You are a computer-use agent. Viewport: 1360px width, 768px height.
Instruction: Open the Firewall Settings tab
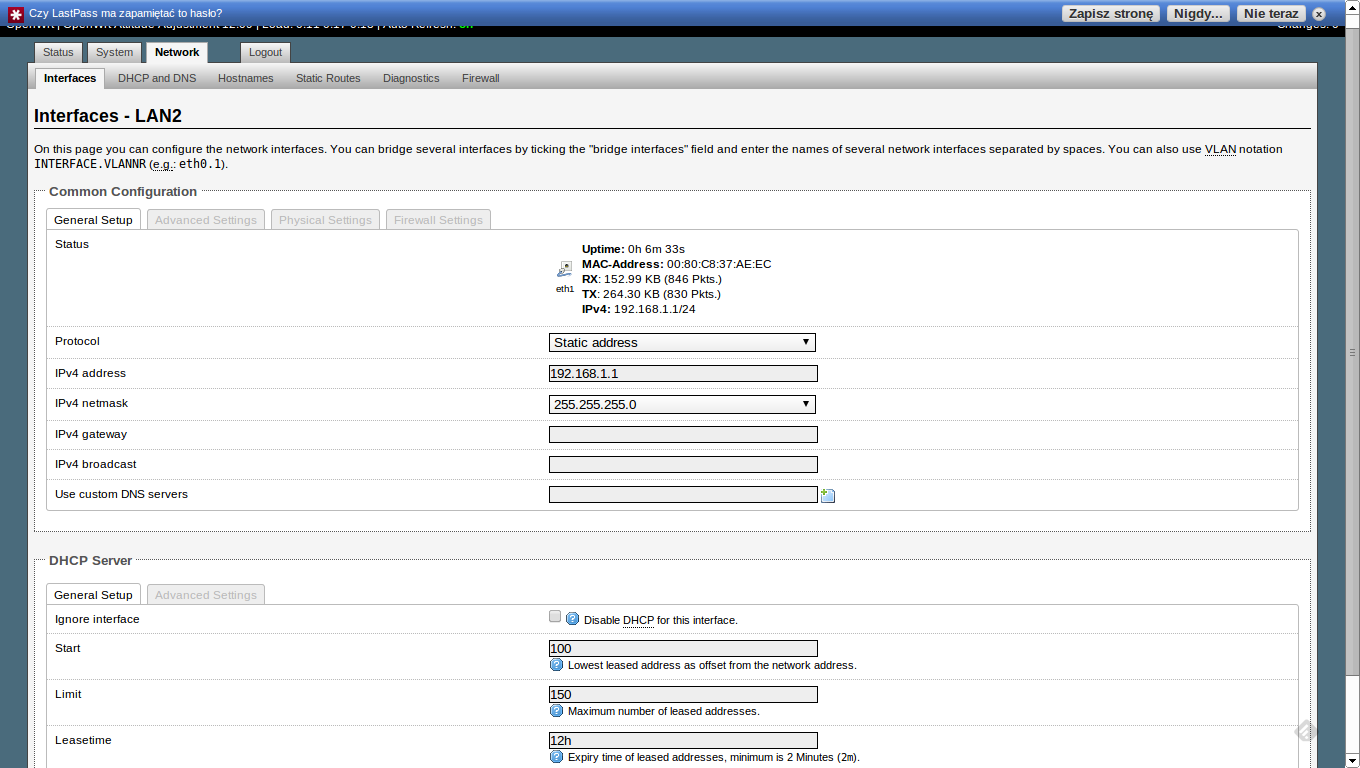coord(438,220)
